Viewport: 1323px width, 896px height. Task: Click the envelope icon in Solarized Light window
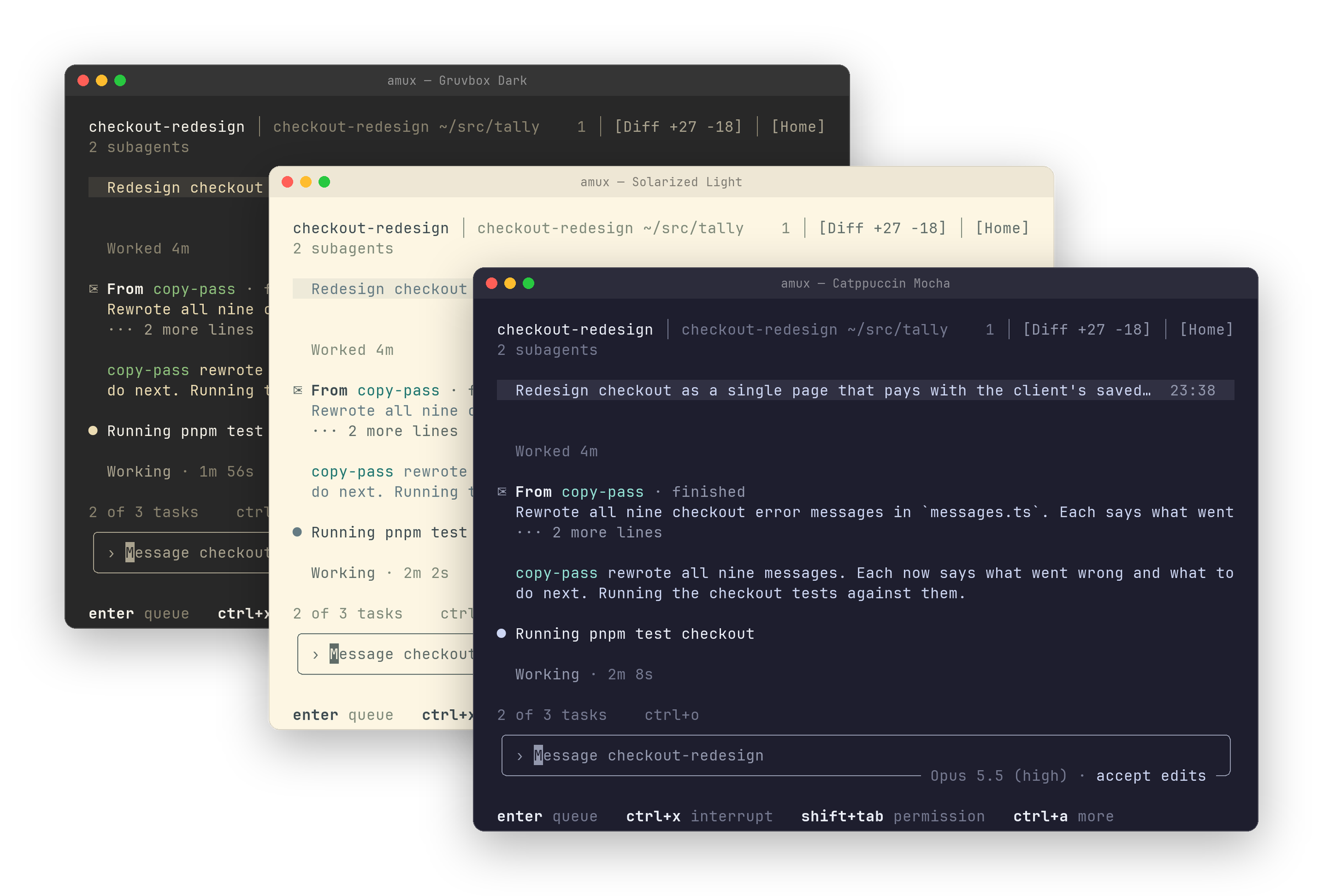pos(298,390)
